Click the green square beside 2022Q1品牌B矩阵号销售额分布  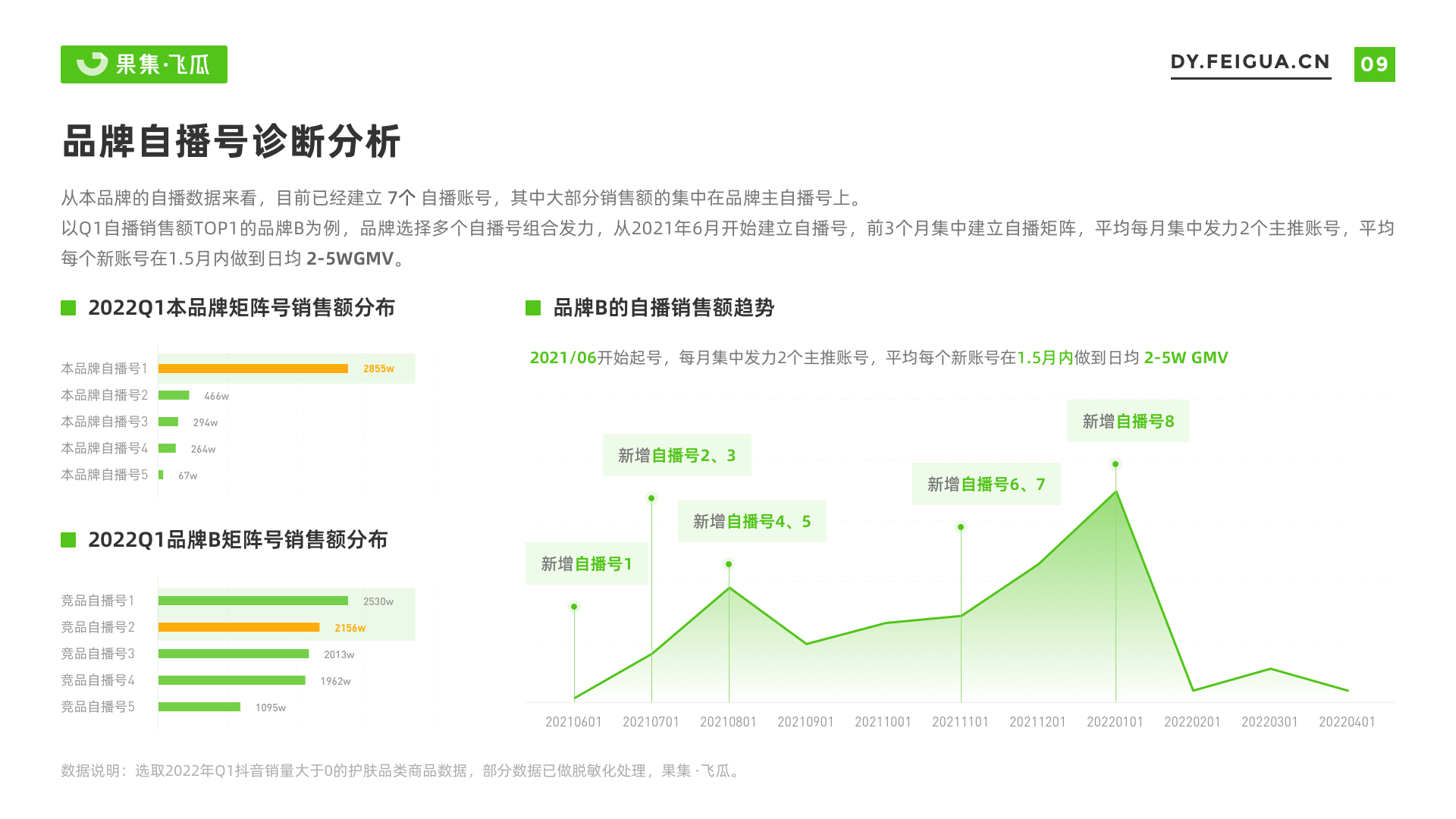pos(68,540)
